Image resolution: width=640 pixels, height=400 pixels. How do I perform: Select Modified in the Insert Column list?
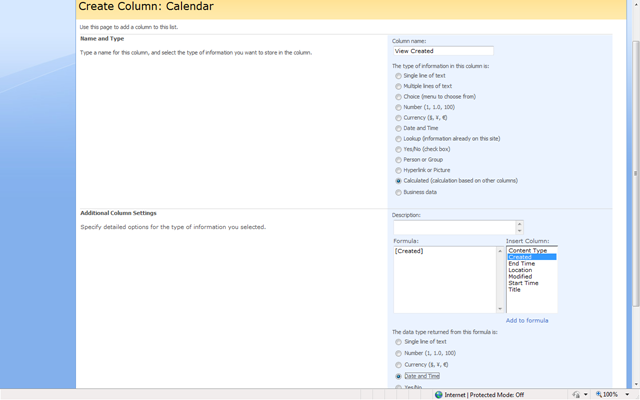coord(520,276)
